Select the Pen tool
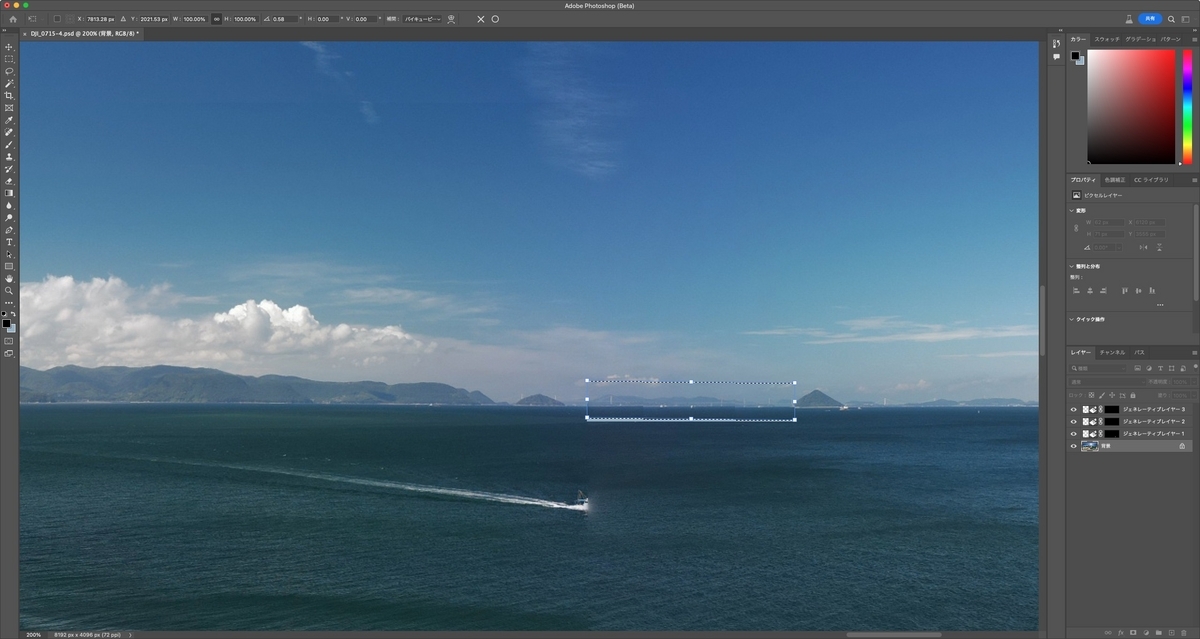1200x639 pixels. (9, 230)
